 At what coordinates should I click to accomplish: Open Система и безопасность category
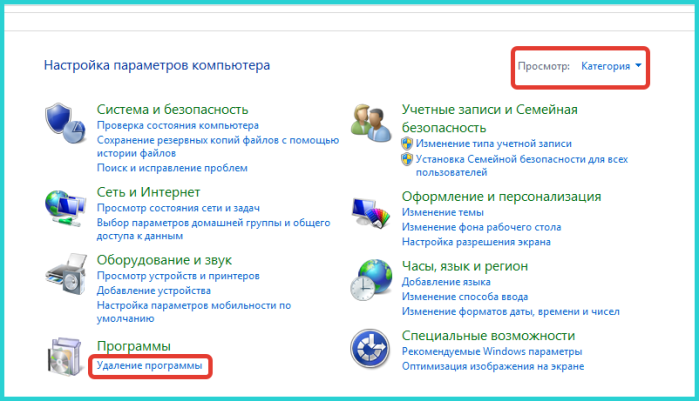coord(173,109)
